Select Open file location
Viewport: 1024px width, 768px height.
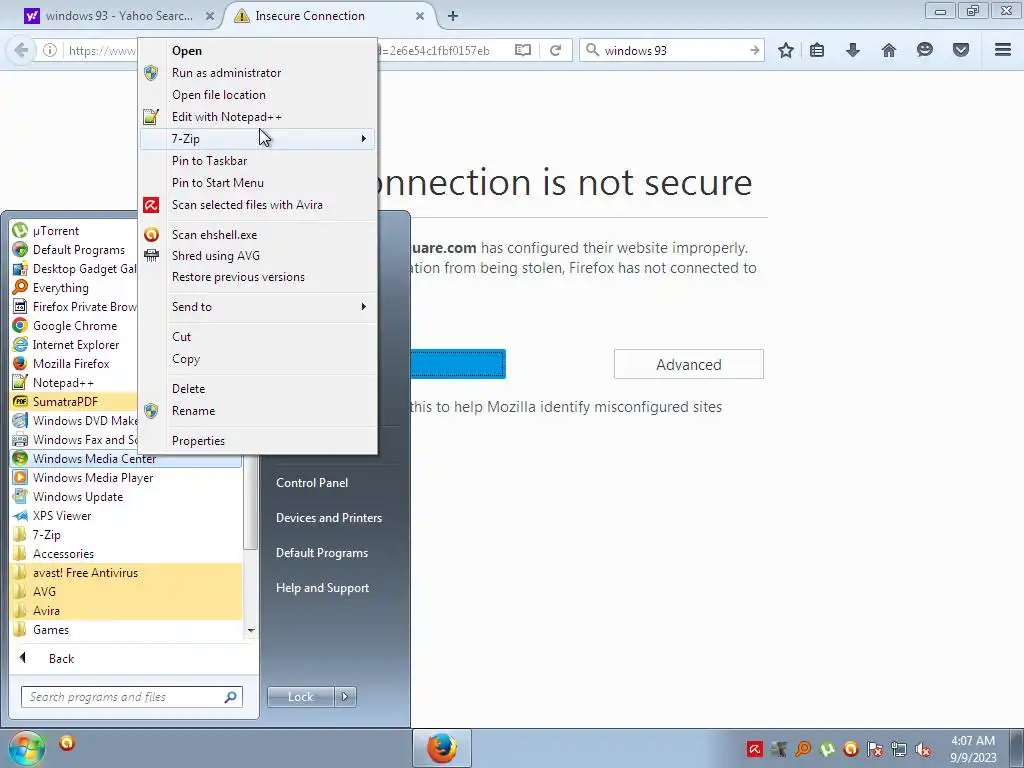257,95
